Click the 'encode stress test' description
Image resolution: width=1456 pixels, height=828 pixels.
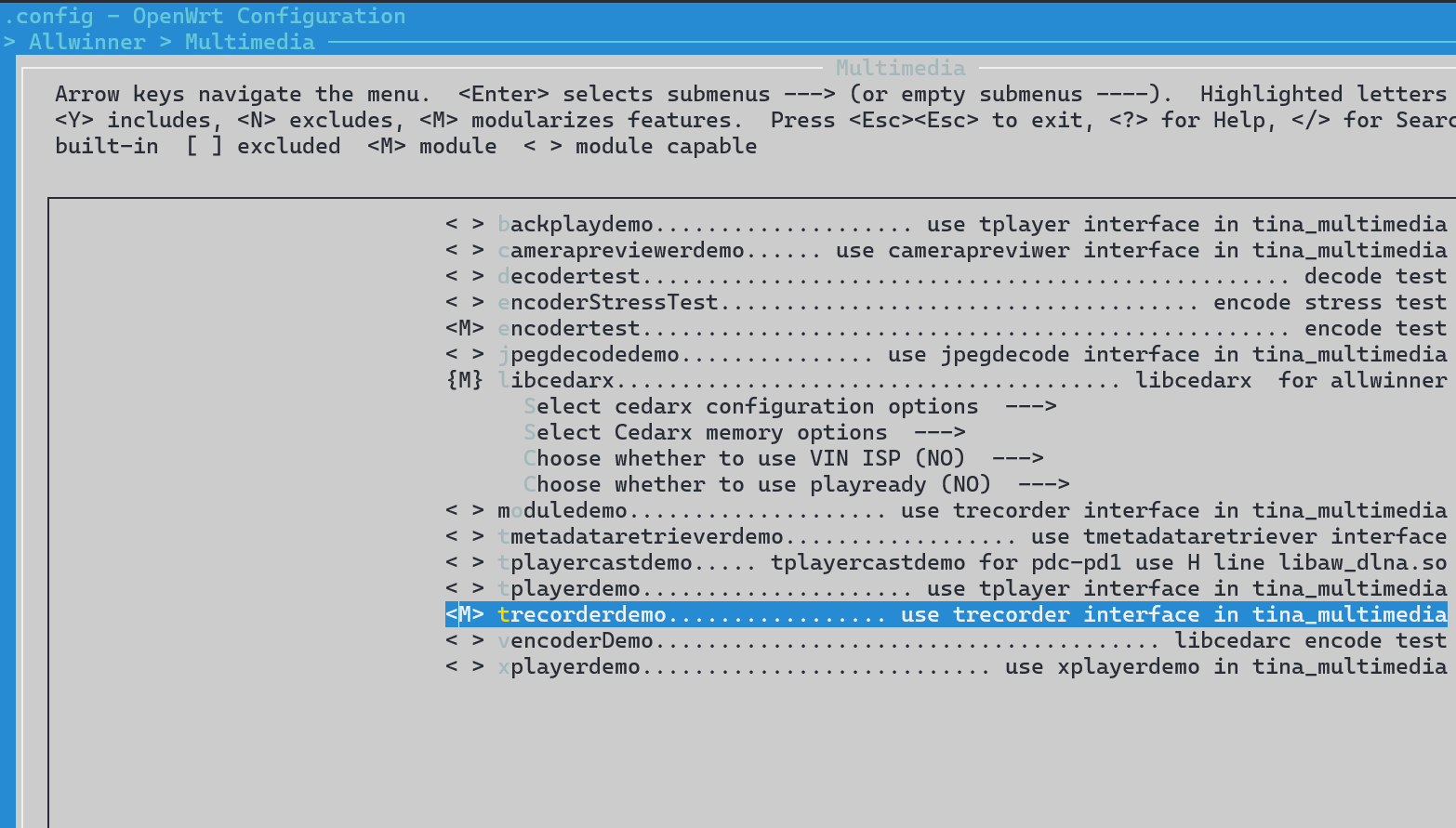point(1330,302)
